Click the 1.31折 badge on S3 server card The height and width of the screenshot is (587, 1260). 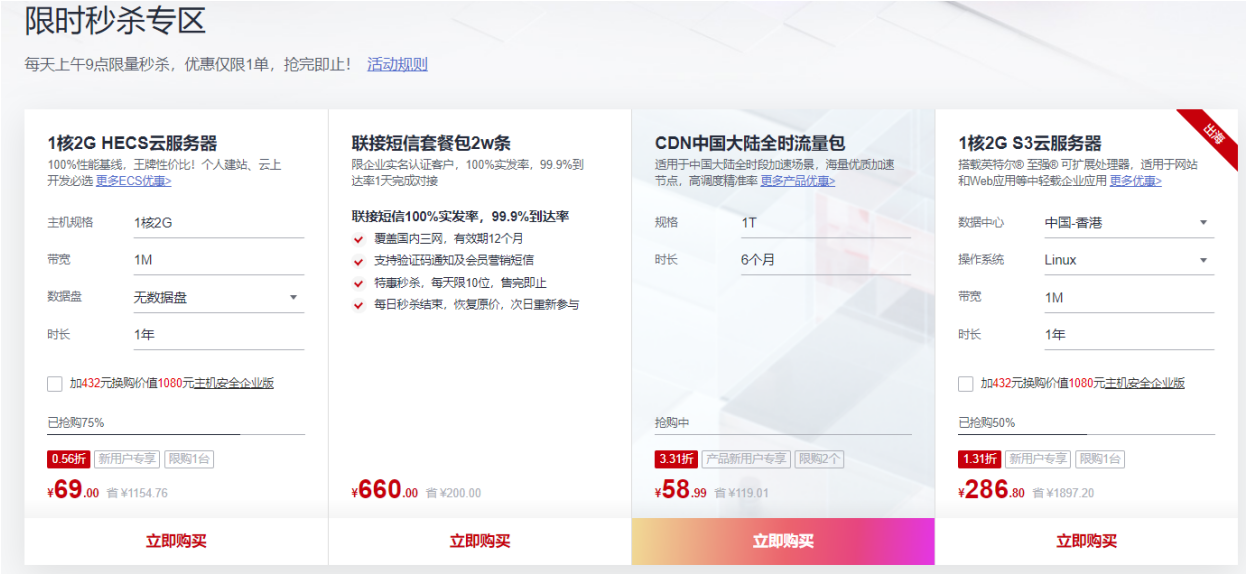(978, 460)
